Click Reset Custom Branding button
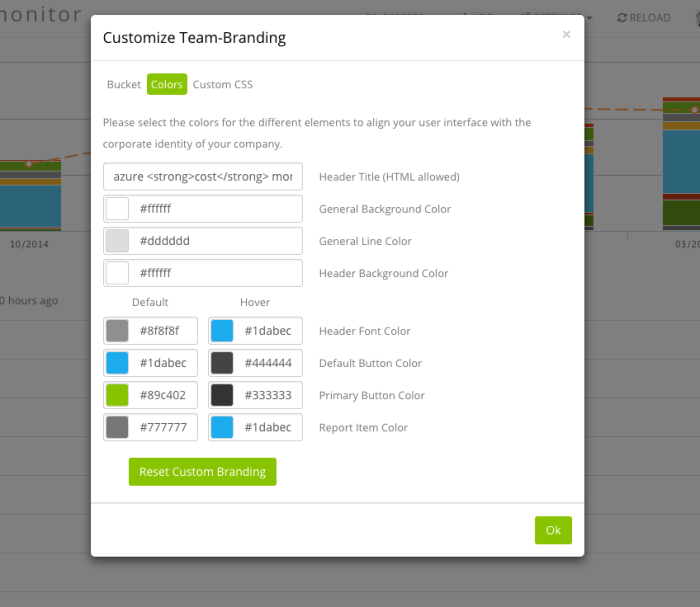The height and width of the screenshot is (607, 700). coord(203,472)
